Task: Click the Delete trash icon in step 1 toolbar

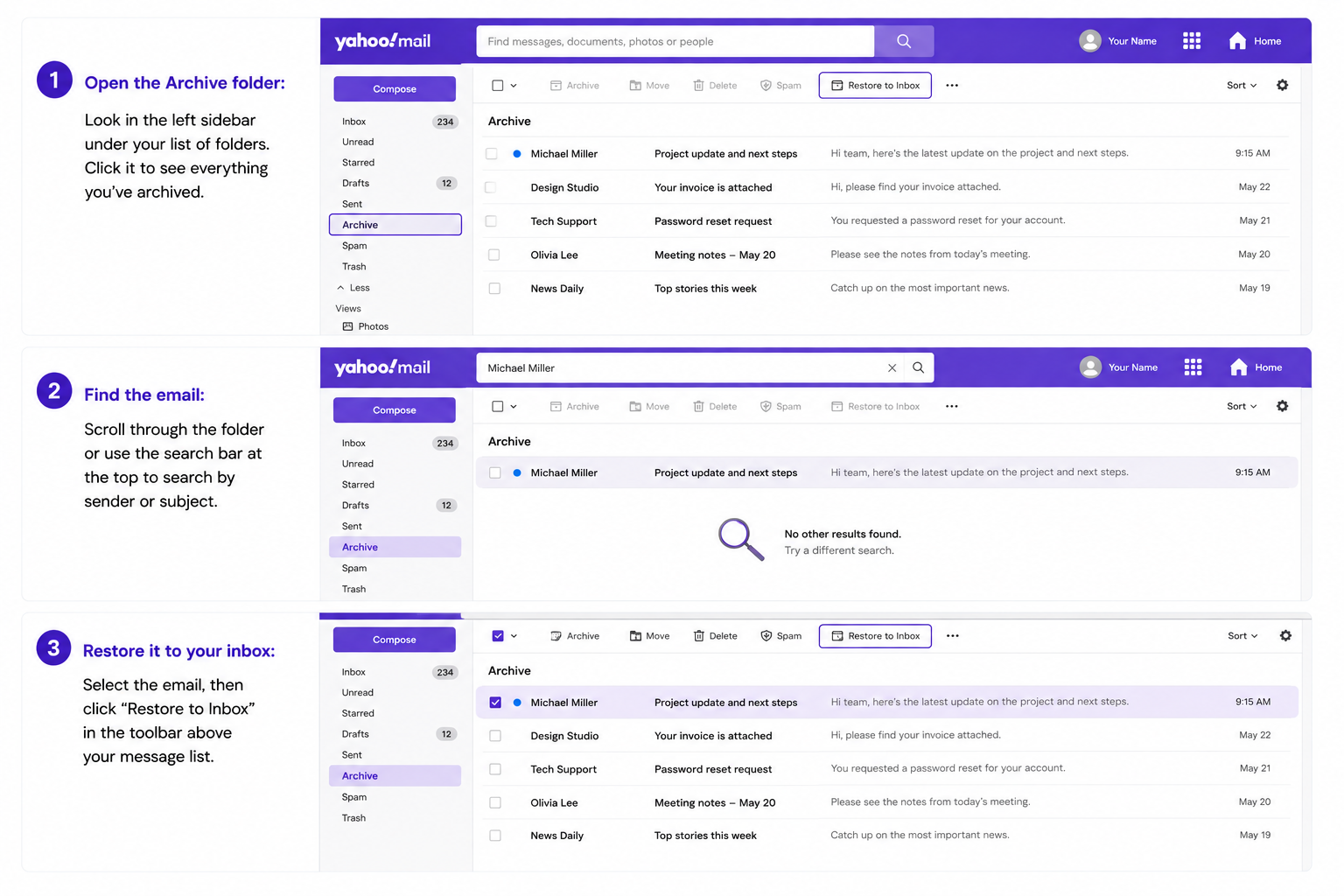Action: coord(698,86)
